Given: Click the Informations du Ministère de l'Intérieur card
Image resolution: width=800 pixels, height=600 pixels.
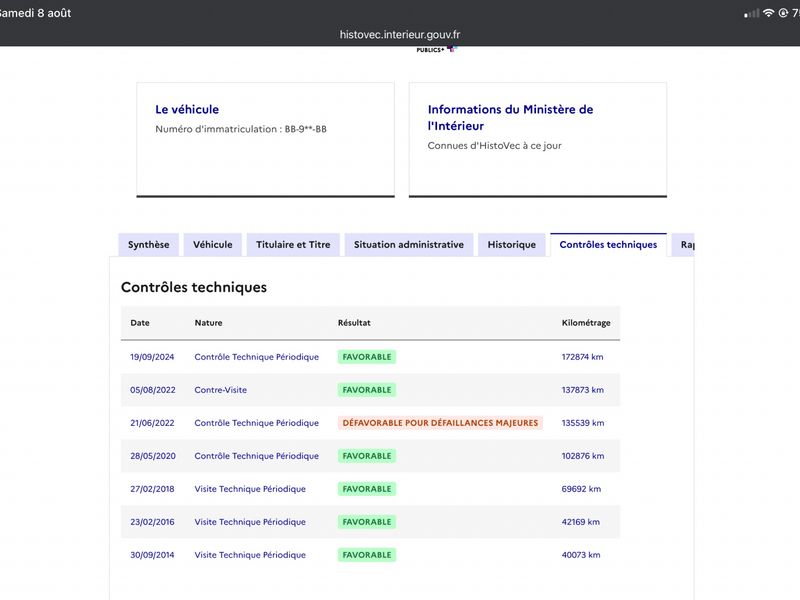Looking at the screenshot, I should [538, 139].
